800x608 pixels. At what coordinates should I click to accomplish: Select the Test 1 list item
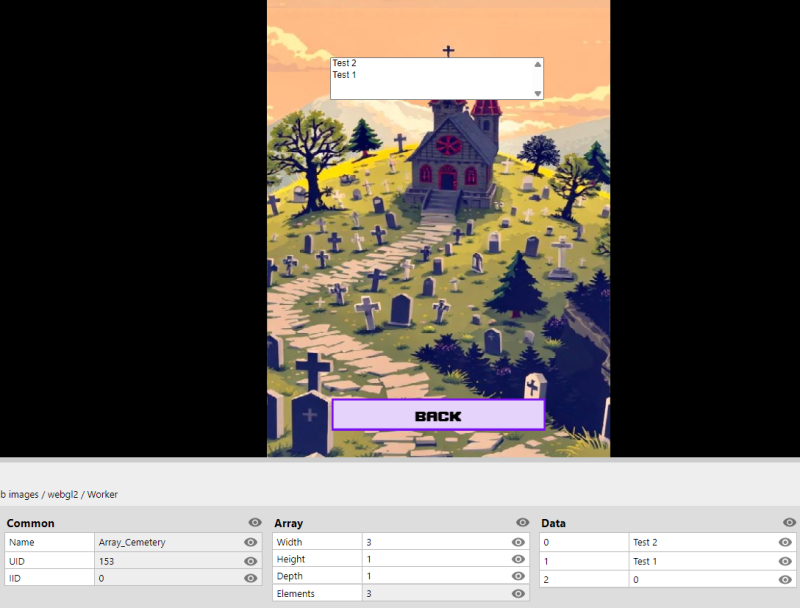[345, 75]
